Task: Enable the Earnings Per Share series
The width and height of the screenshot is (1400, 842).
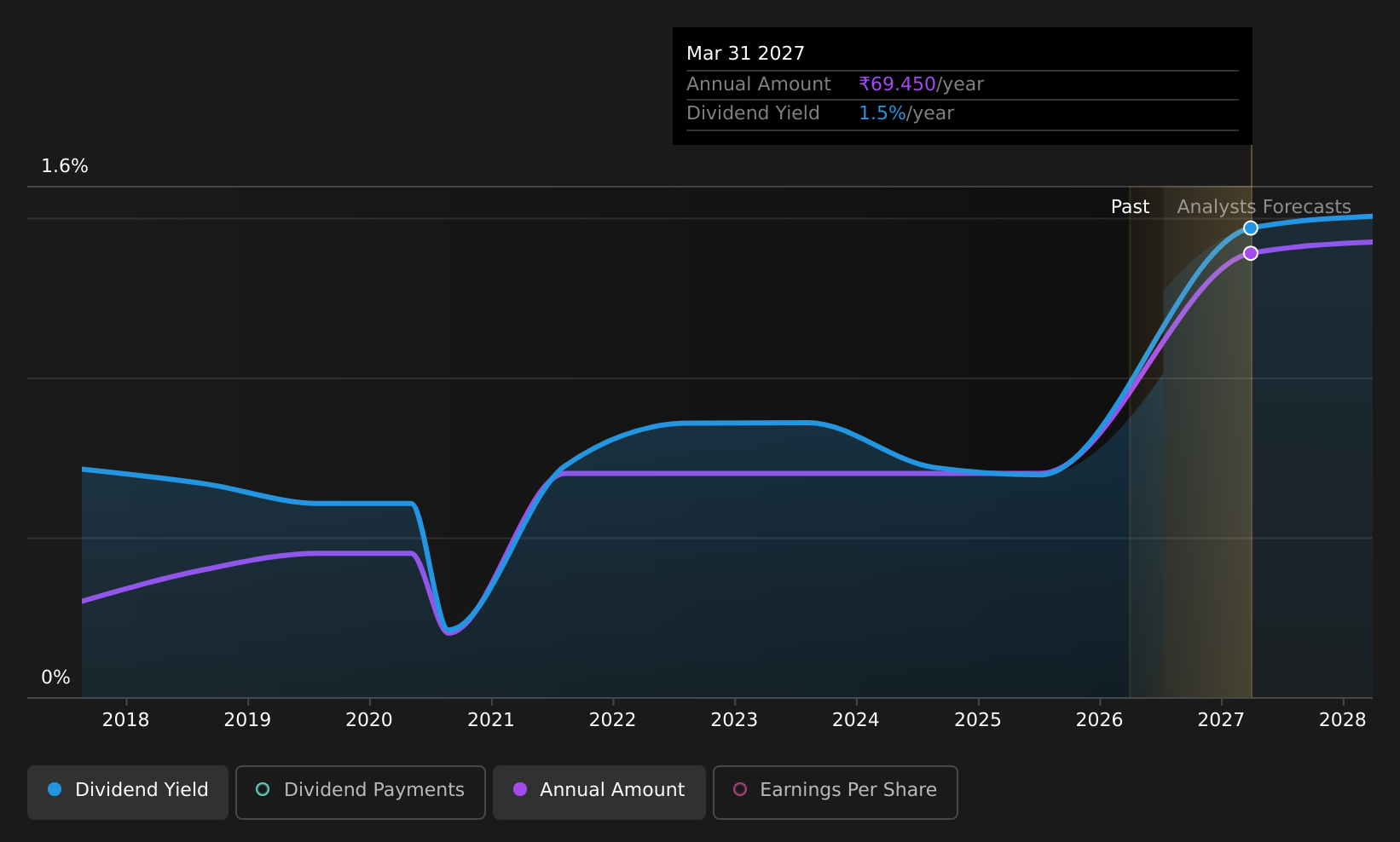Action: (x=835, y=792)
